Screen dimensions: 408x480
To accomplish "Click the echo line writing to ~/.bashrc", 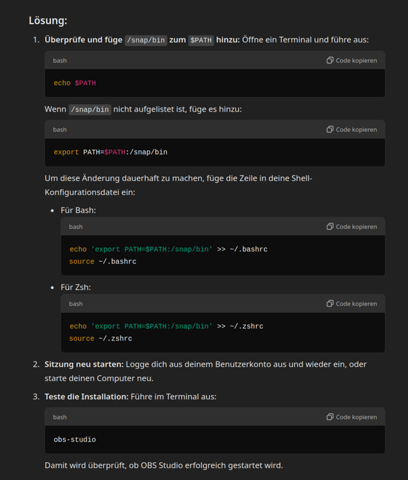I will [168, 249].
